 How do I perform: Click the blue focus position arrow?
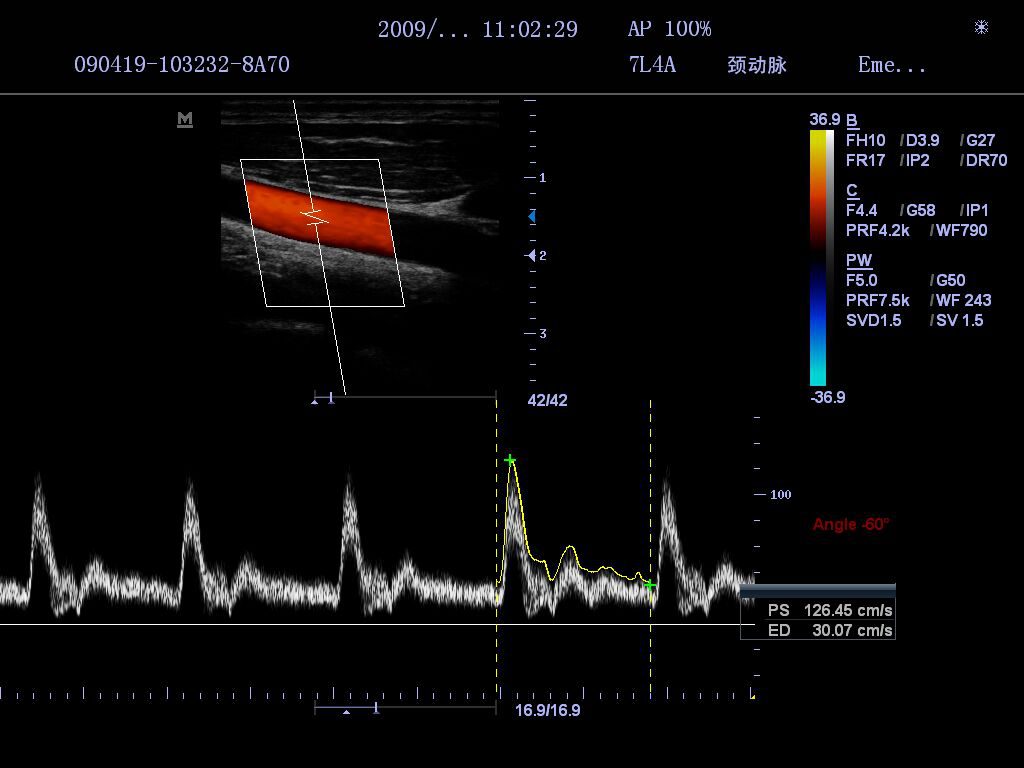(531, 216)
